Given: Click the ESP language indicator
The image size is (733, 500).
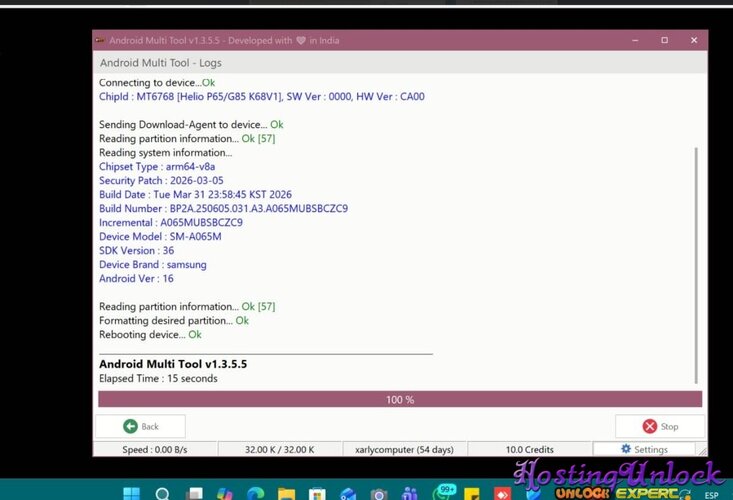Looking at the screenshot, I should [x=711, y=495].
